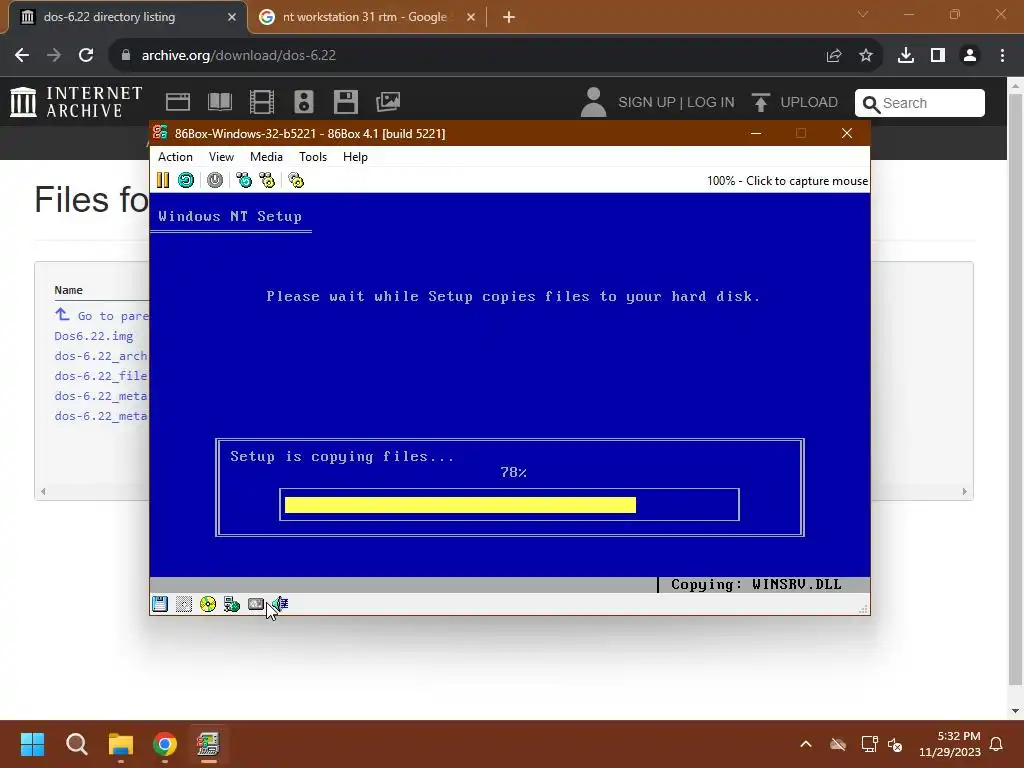Open the Software floppy icon in Internet Archive
Image resolution: width=1024 pixels, height=768 pixels.
tap(345, 102)
